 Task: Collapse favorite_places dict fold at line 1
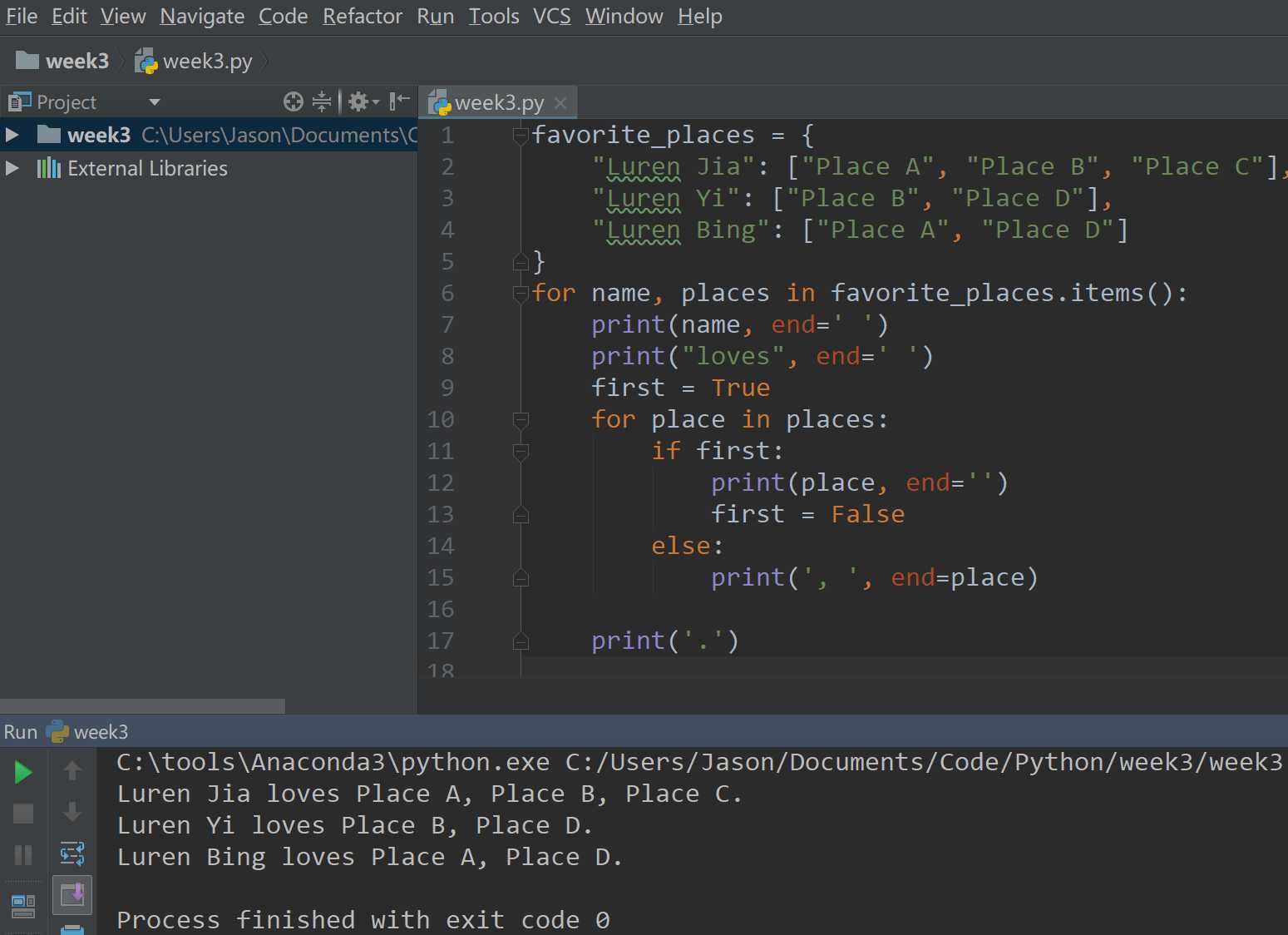point(521,135)
